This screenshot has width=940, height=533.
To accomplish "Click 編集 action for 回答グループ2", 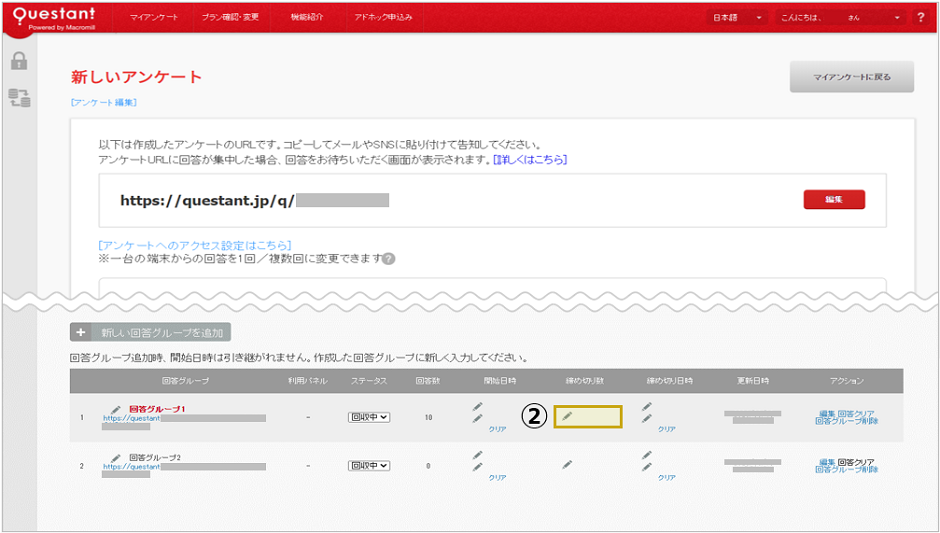I will click(x=827, y=462).
